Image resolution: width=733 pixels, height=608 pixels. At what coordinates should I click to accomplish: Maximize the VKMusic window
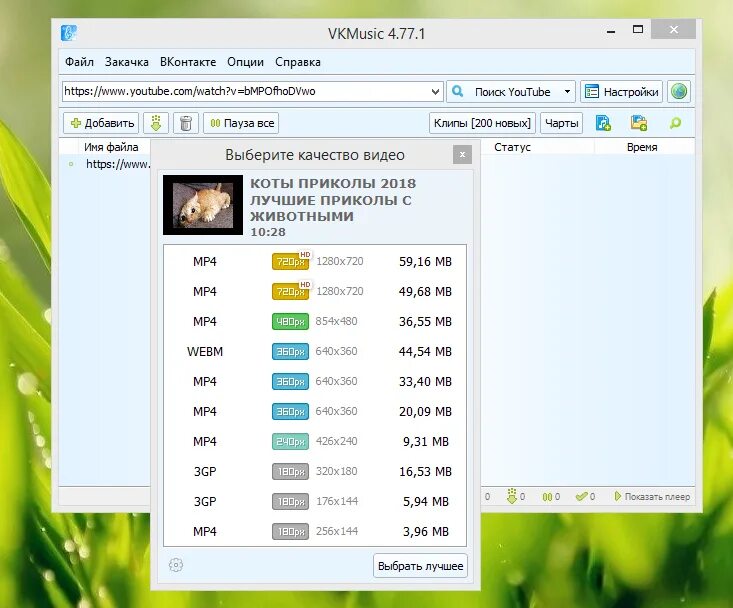click(x=638, y=30)
